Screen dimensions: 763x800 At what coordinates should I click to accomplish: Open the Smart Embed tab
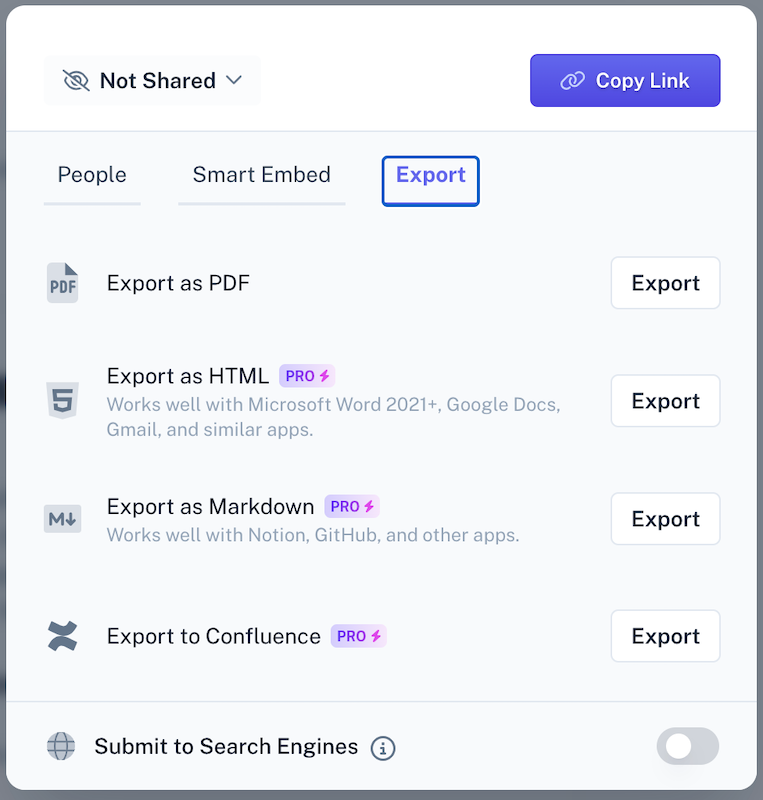click(261, 175)
